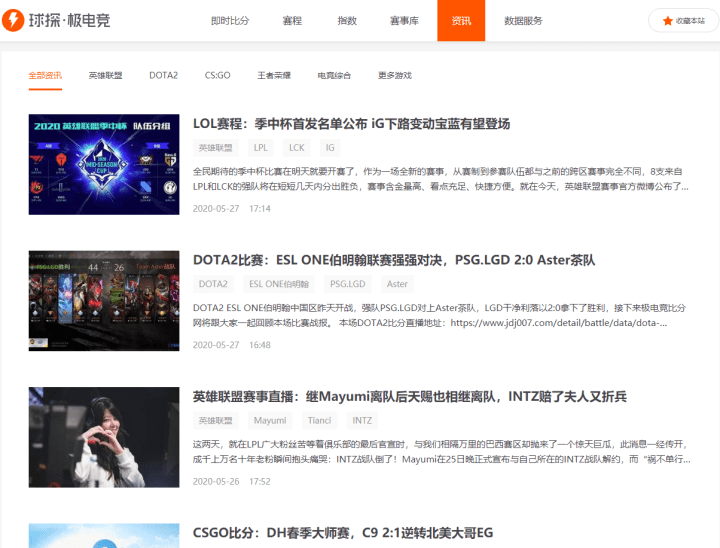Viewport: 720px width, 548px height.
Task: Click the 2020-05-26 17:52 timestamp
Action: [x=231, y=481]
